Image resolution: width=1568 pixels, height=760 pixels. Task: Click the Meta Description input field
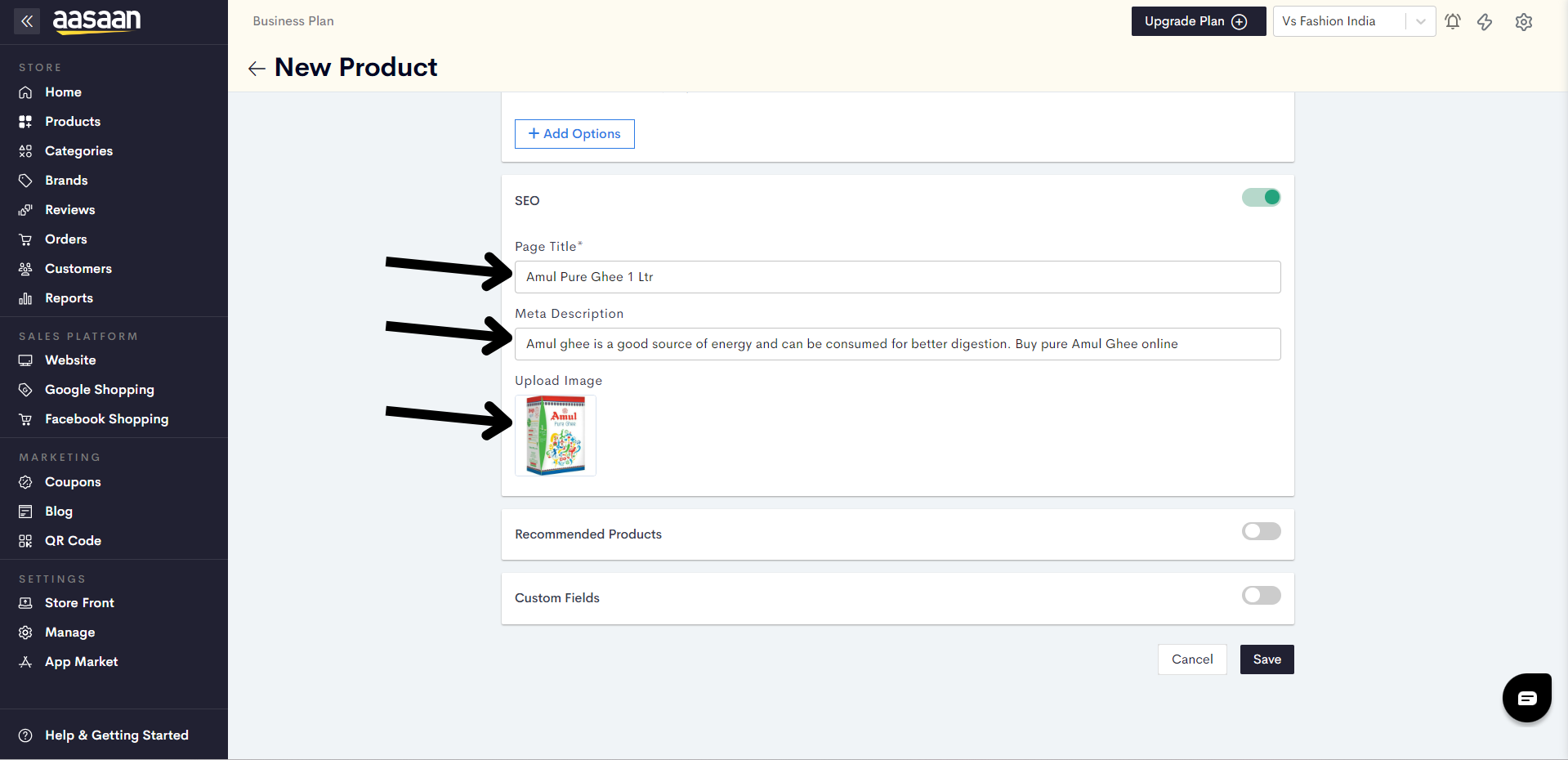[898, 344]
